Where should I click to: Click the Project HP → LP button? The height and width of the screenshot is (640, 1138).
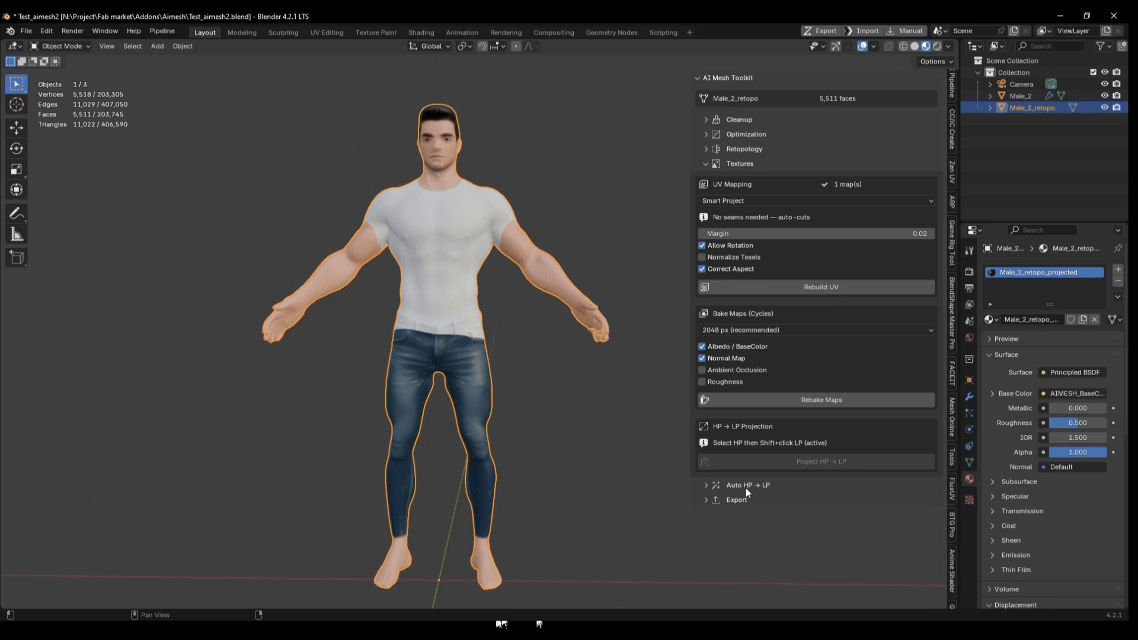pyautogui.click(x=816, y=461)
